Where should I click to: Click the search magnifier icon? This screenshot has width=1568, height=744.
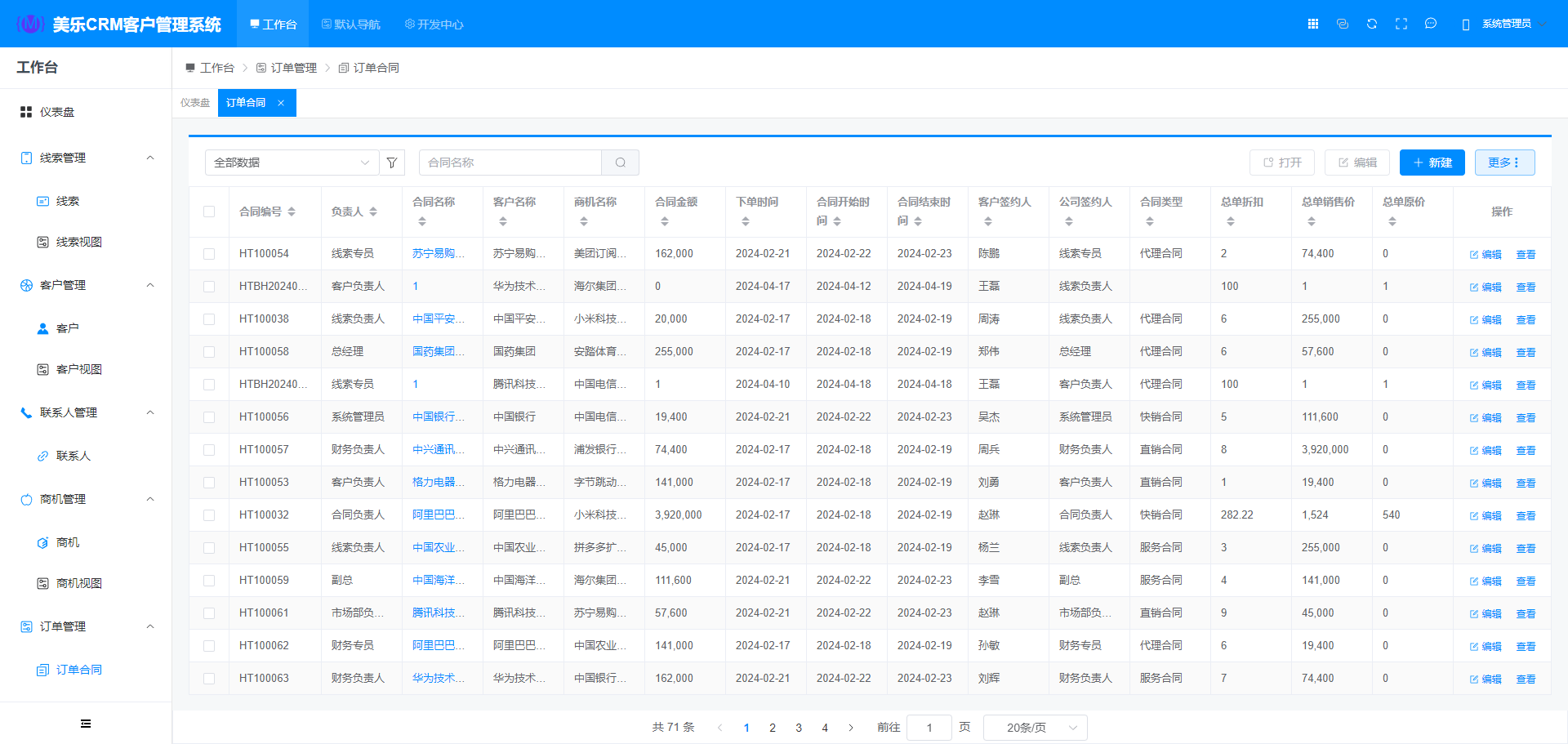click(621, 163)
